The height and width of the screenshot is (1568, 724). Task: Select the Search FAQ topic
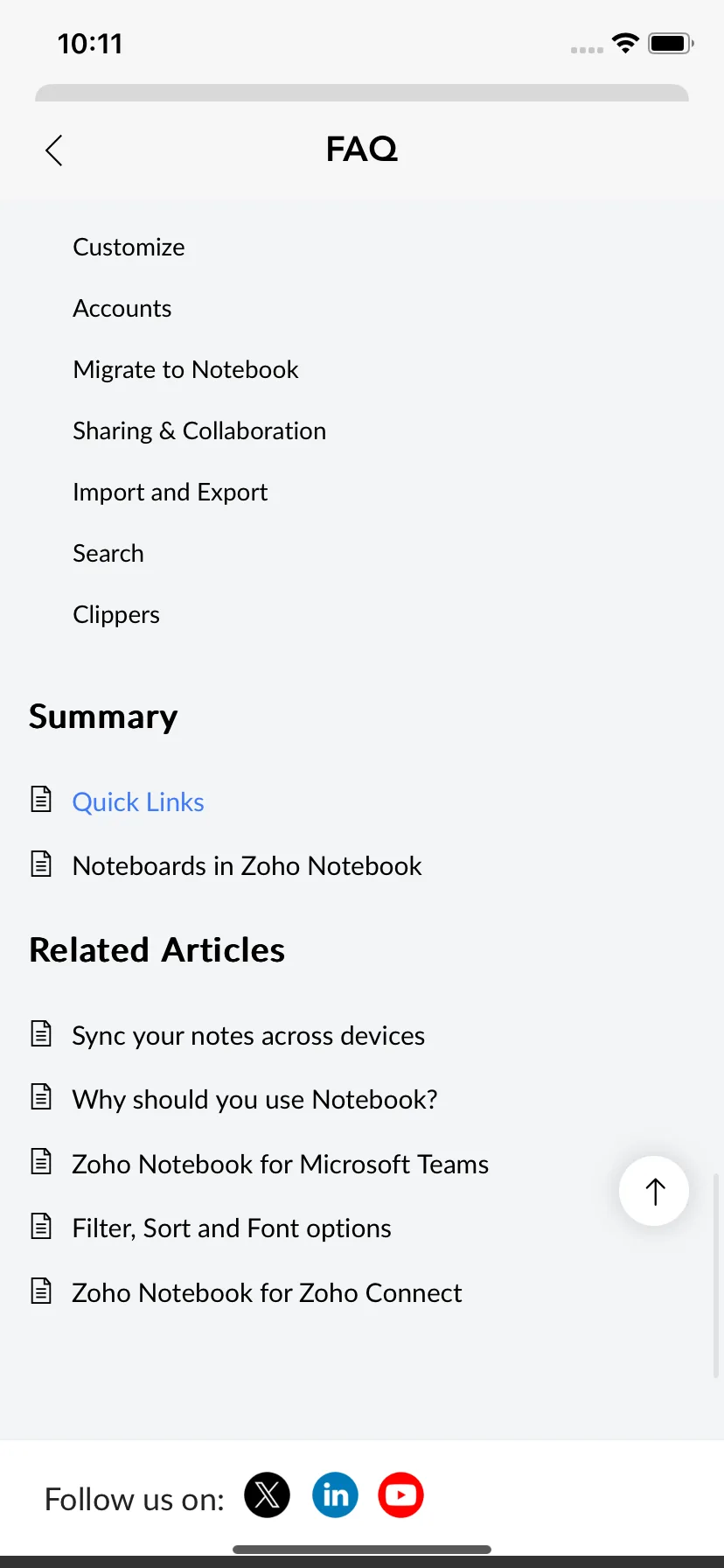coord(108,553)
